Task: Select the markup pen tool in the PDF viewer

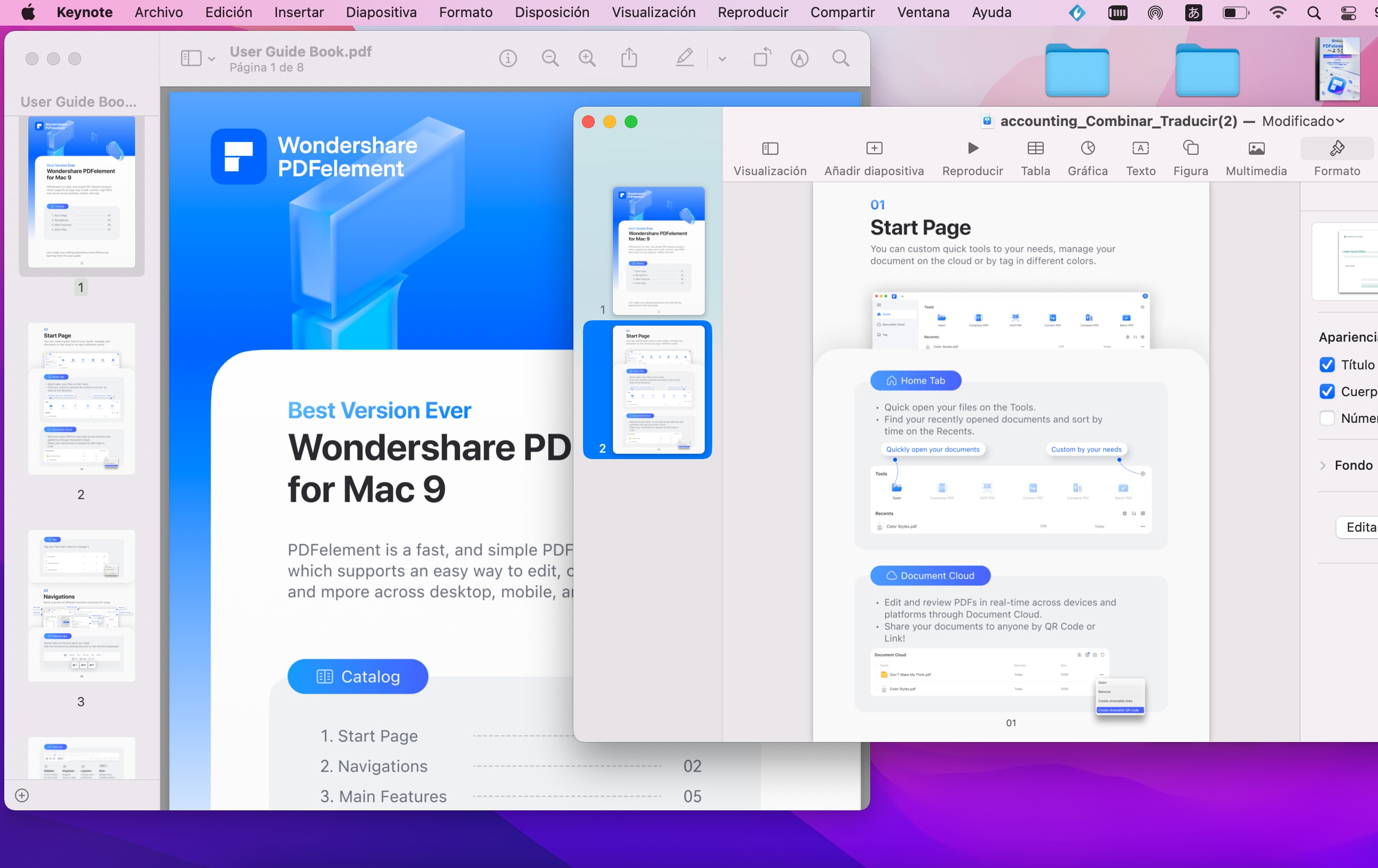Action: (684, 58)
